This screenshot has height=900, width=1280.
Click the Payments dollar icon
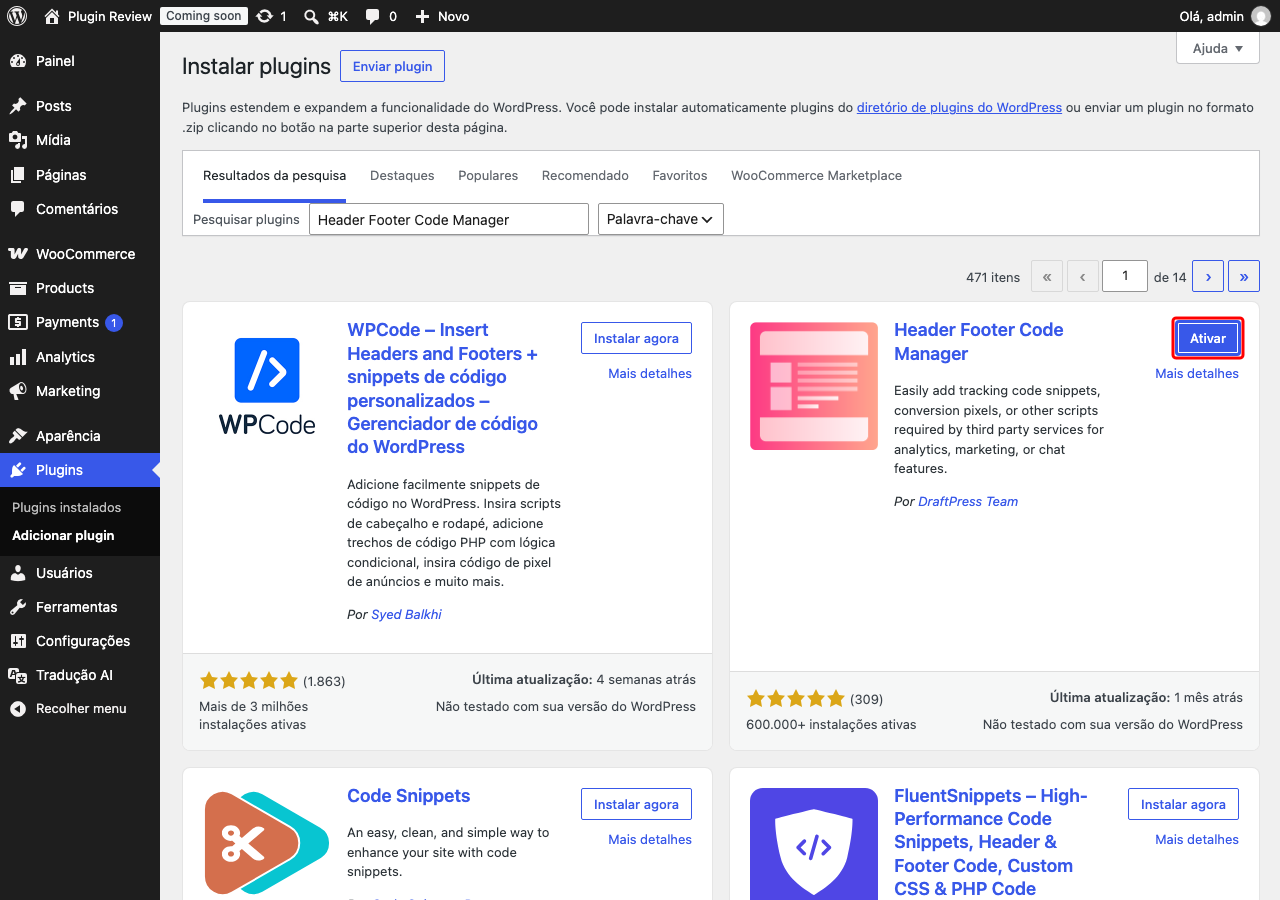coord(18,322)
